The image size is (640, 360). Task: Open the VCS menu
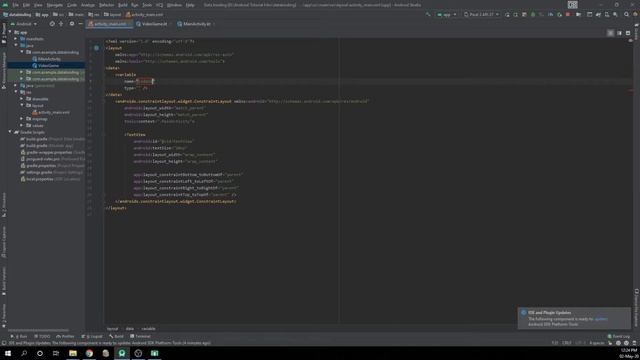[x=159, y=5]
